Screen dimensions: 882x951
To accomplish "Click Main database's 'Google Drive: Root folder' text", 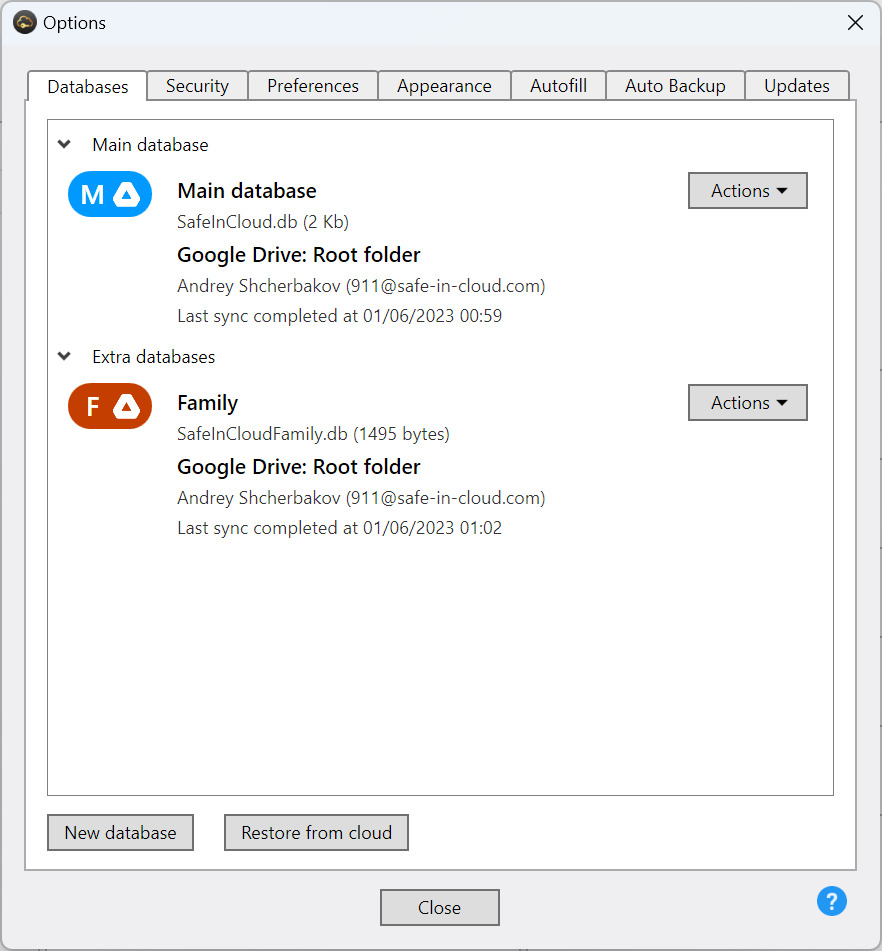I will tap(298, 255).
